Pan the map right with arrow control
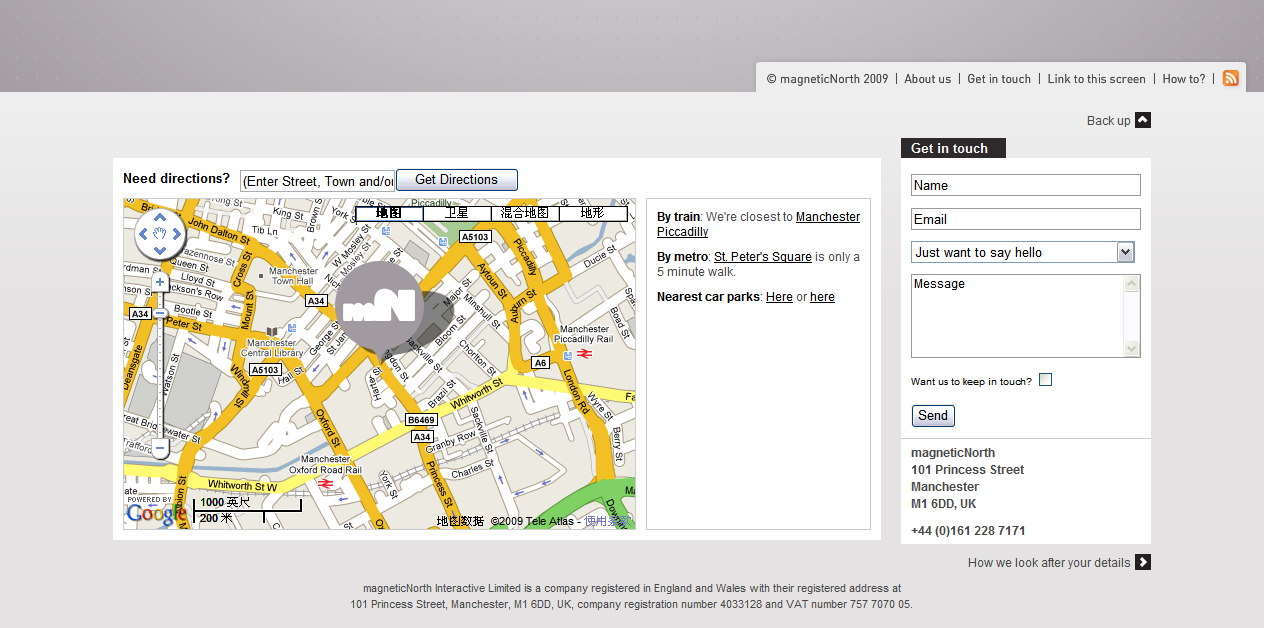The image size is (1264, 628). (177, 235)
